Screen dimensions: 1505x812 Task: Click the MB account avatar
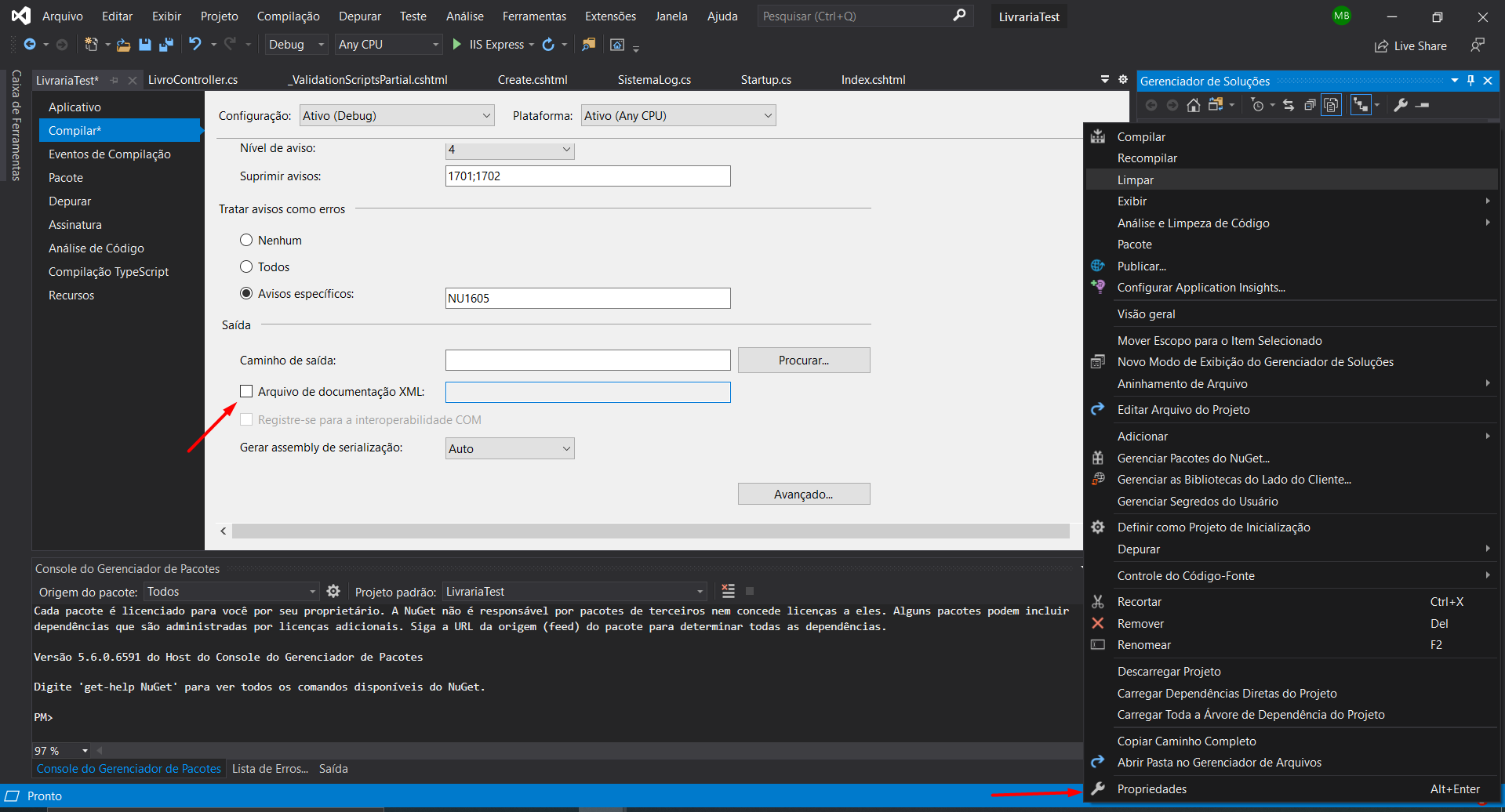point(1342,16)
